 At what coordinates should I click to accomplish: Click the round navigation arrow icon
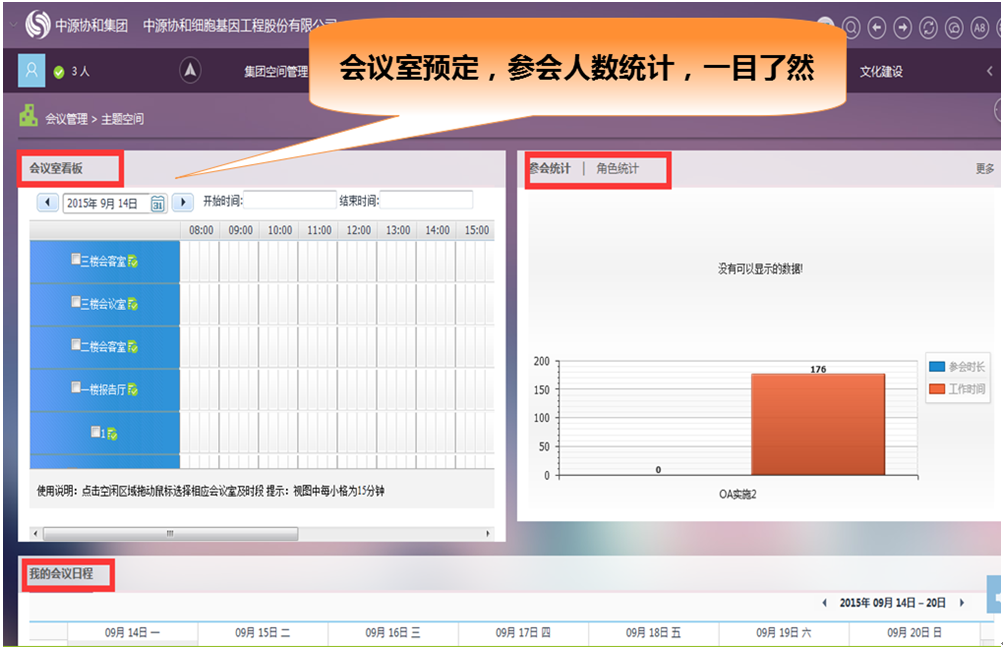tap(190, 71)
